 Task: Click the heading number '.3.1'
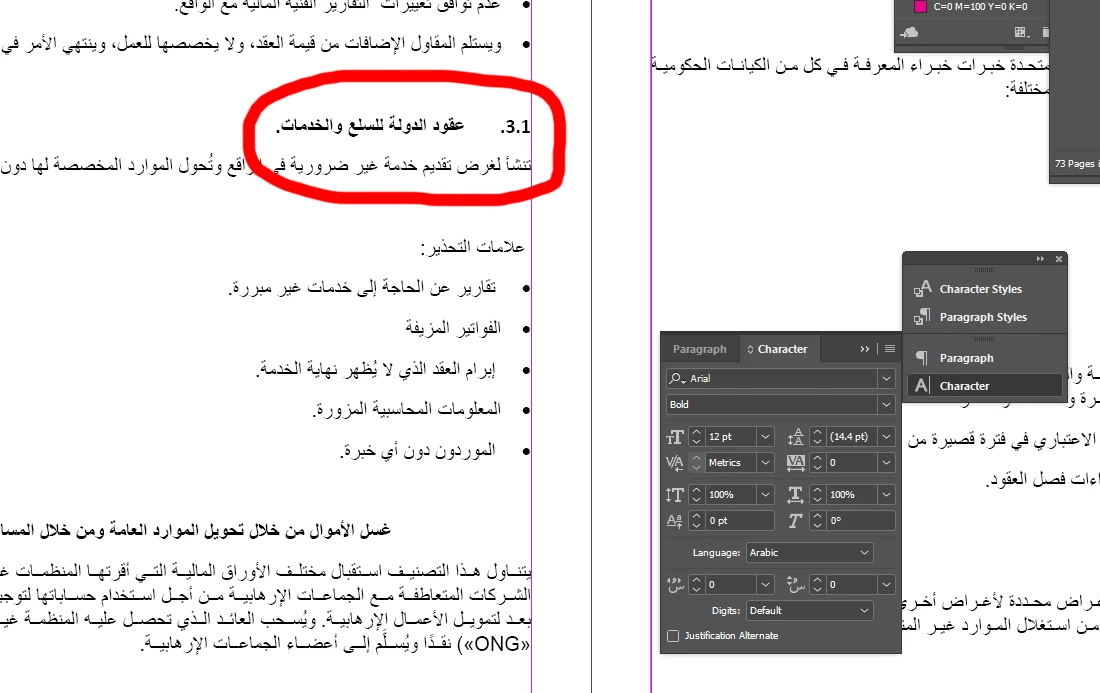pyautogui.click(x=516, y=127)
